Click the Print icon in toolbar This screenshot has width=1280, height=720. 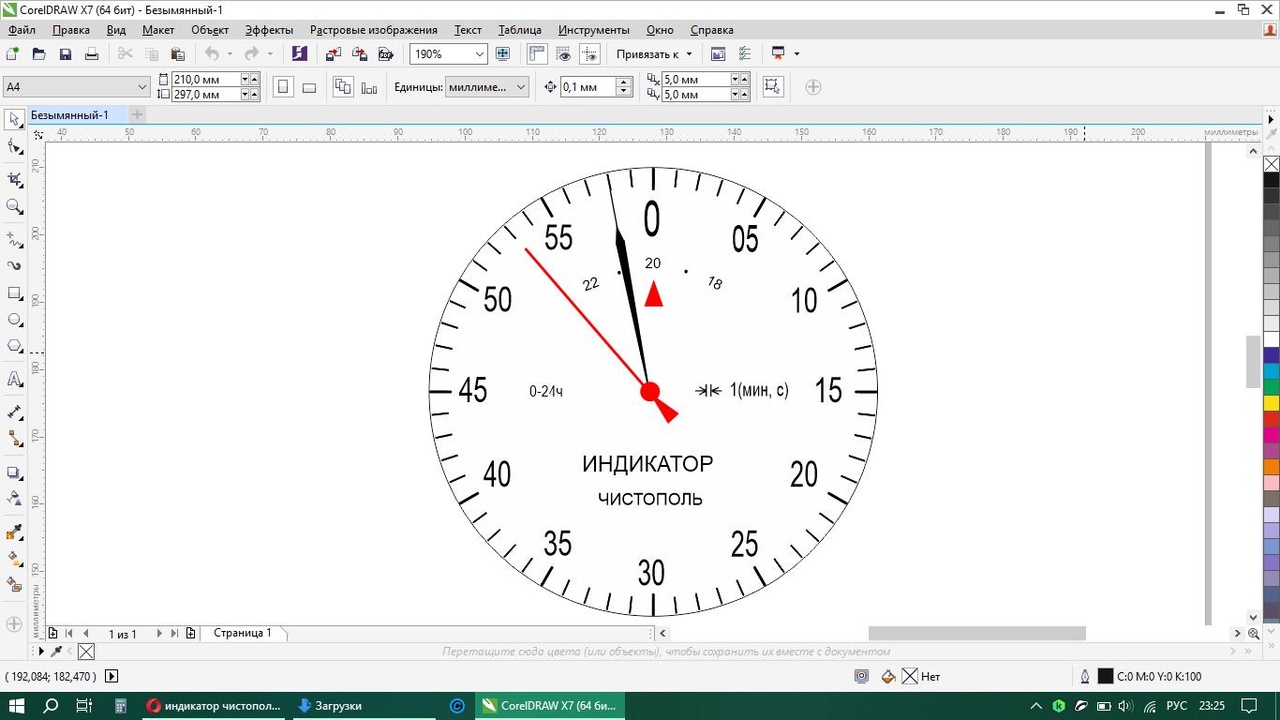tap(91, 54)
